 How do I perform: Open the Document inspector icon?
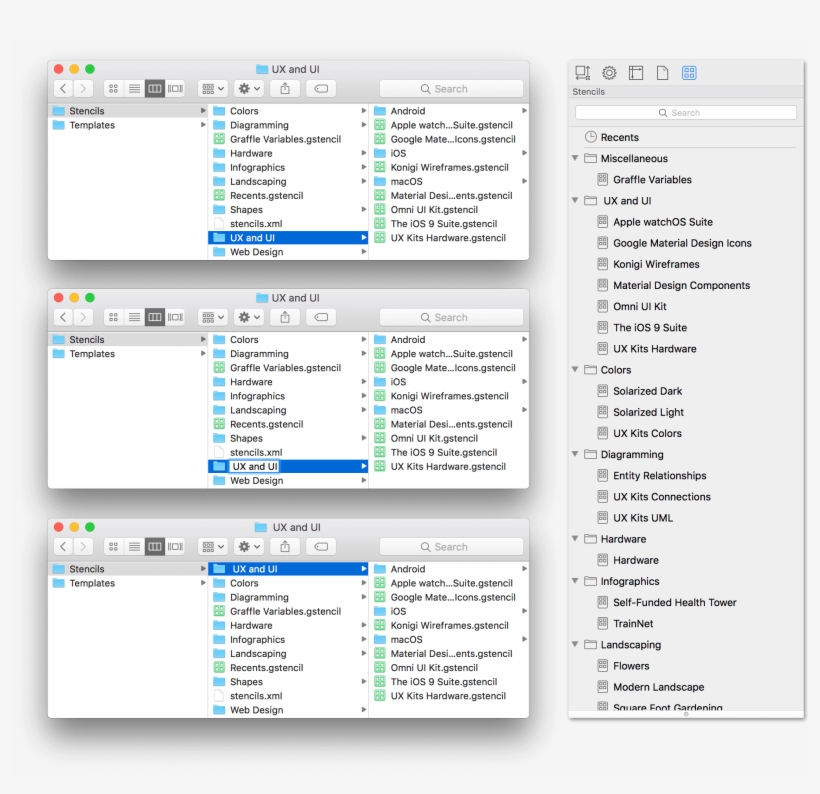click(x=662, y=73)
